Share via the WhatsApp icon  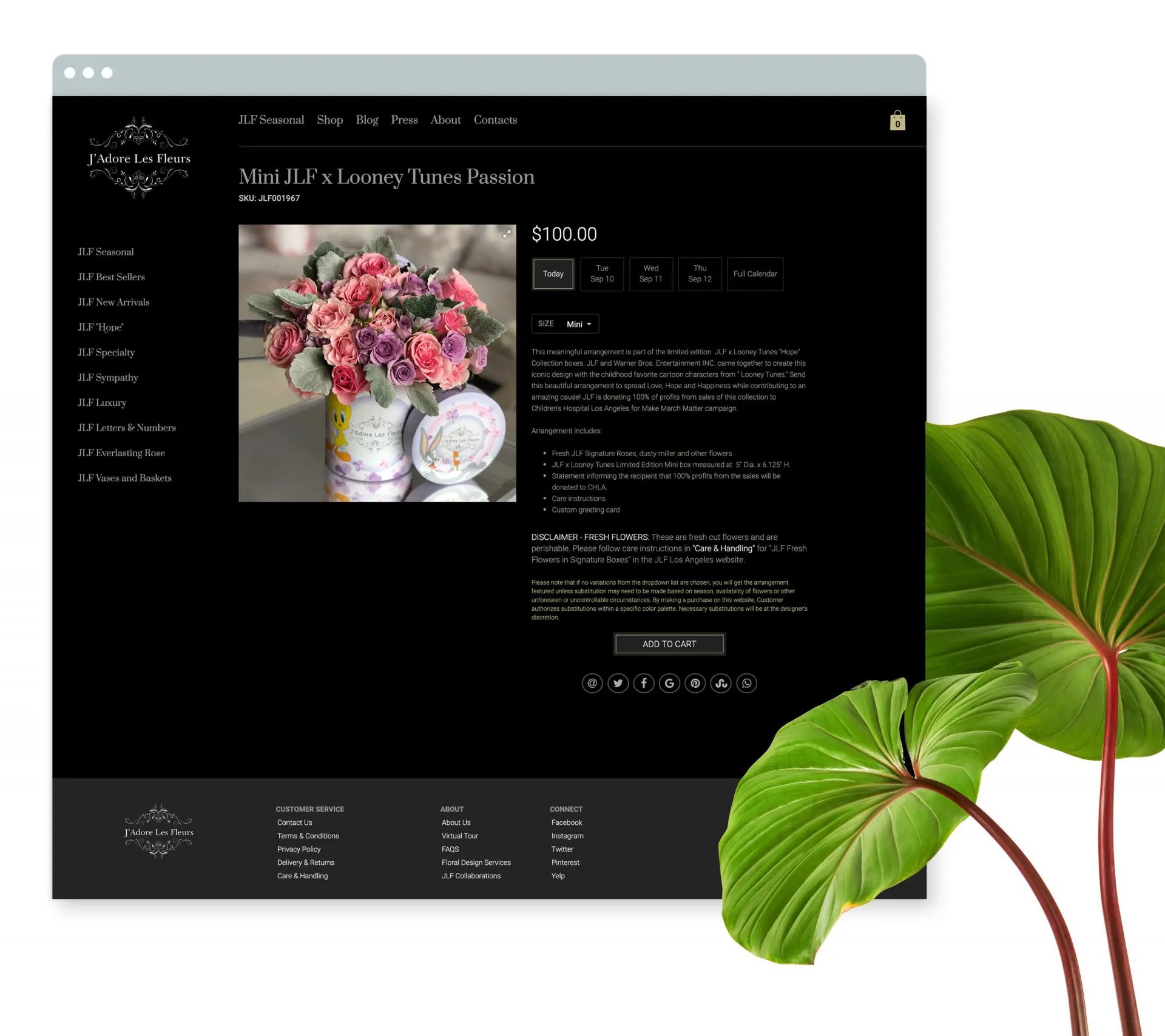tap(746, 683)
